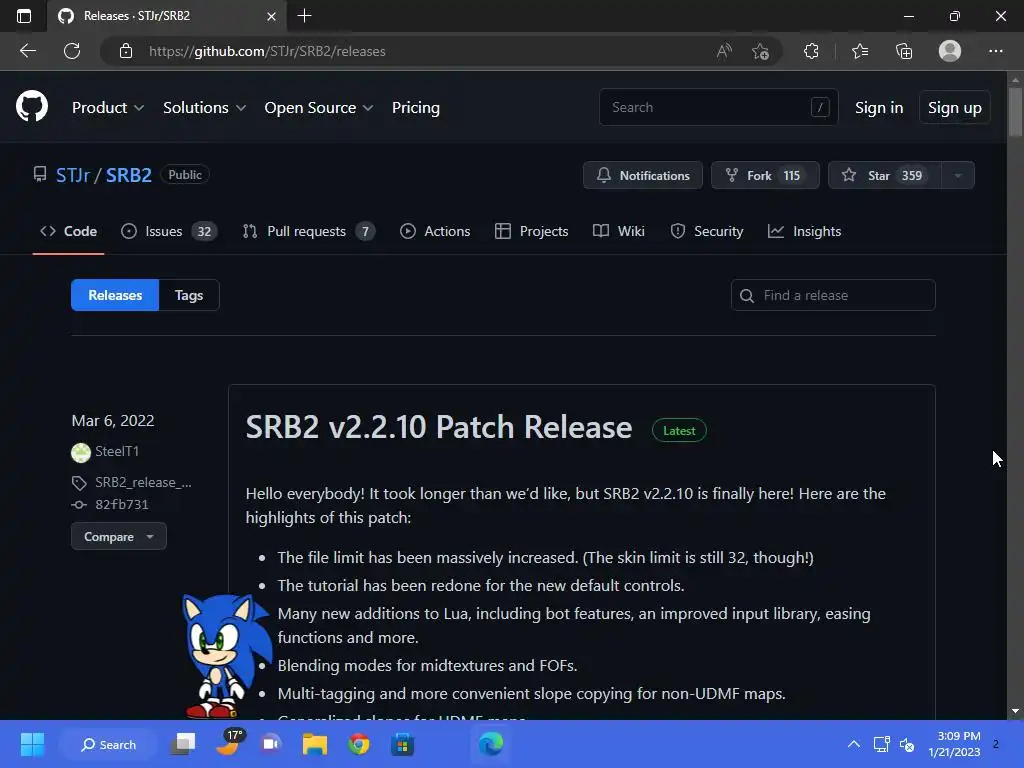
Task: Open commit 82fb731
Action: pos(122,505)
